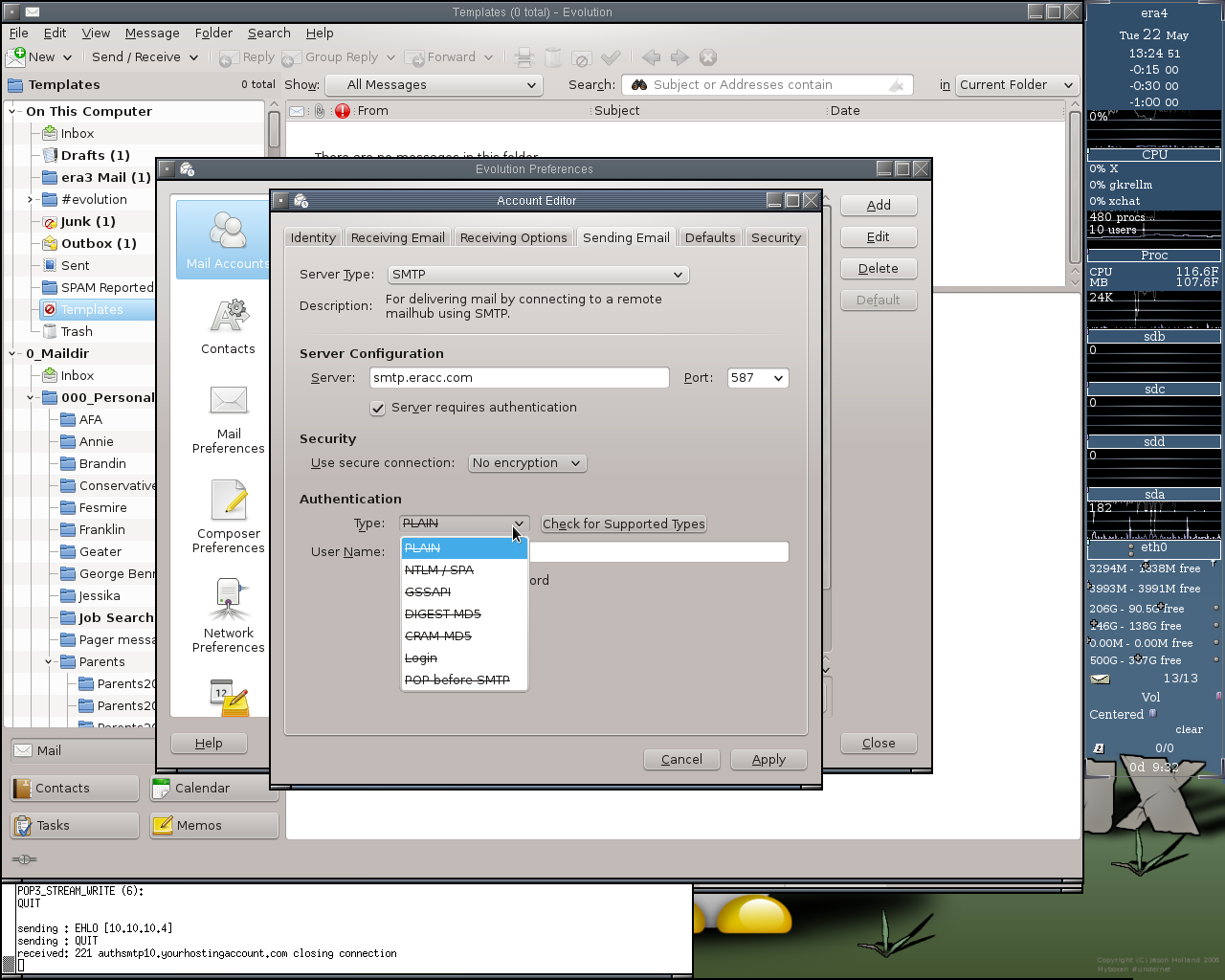Collapse the 000_Personal folder
Screen dimensions: 1225x980
click(x=30, y=398)
